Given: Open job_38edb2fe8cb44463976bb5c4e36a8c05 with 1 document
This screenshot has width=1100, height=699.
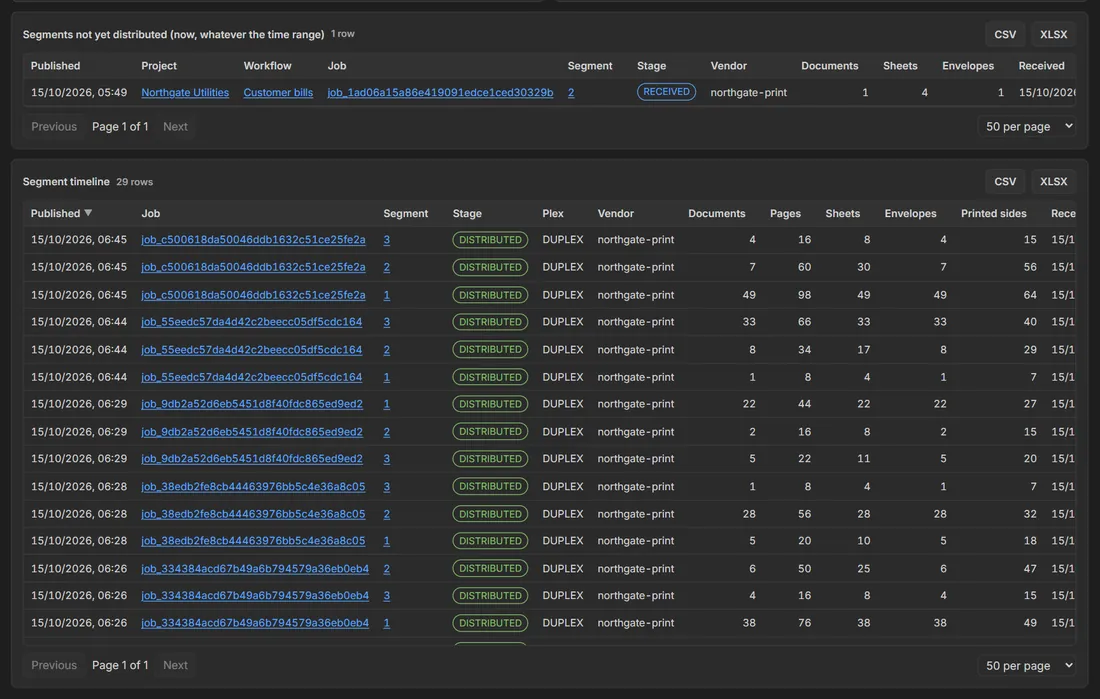Looking at the screenshot, I should click(253, 487).
